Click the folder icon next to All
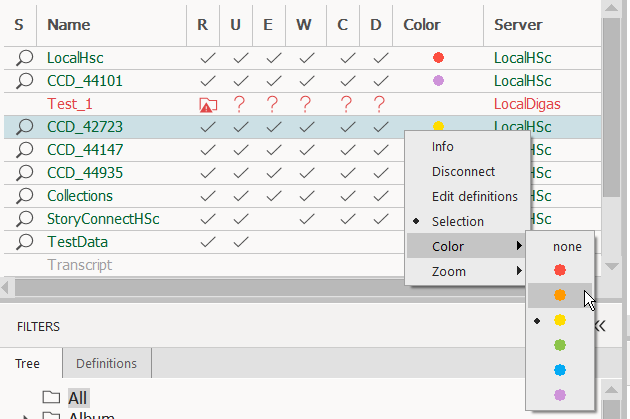 (x=52, y=398)
